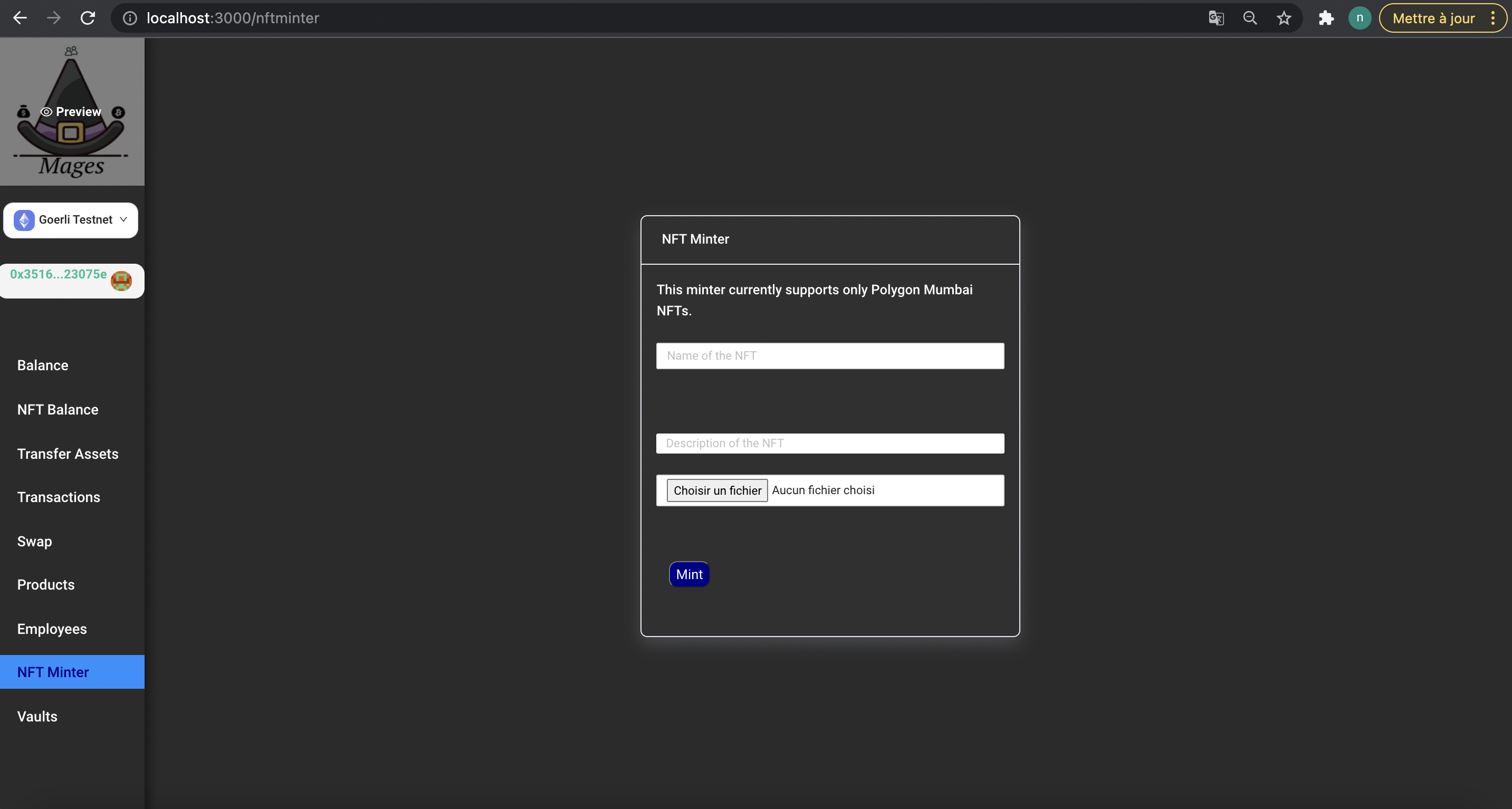Open the Google Translate page icon
The image size is (1512, 809).
[1216, 18]
